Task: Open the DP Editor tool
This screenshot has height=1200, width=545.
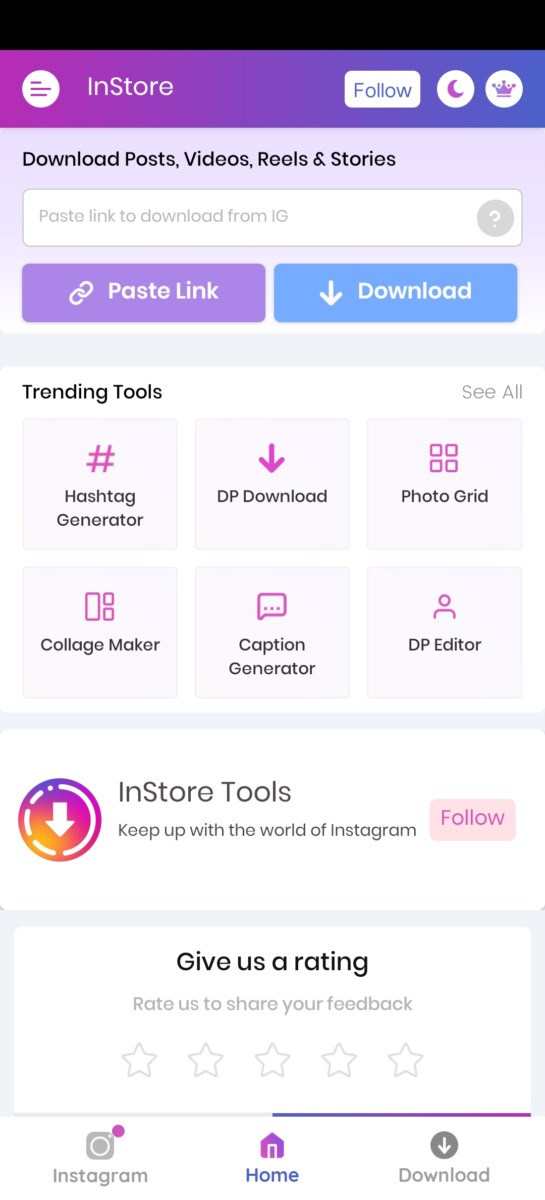Action: 444,632
